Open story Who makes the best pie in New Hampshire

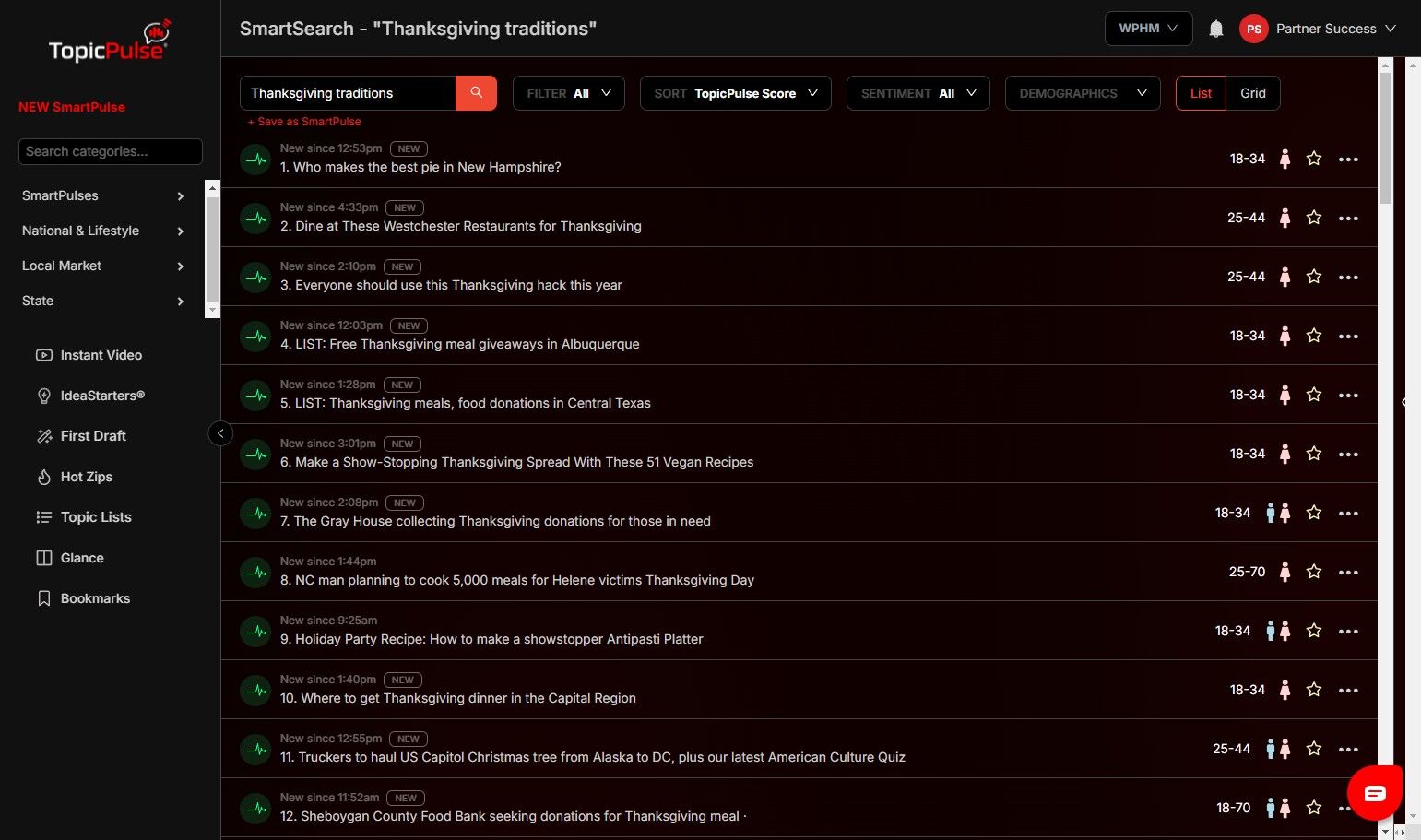click(x=420, y=167)
